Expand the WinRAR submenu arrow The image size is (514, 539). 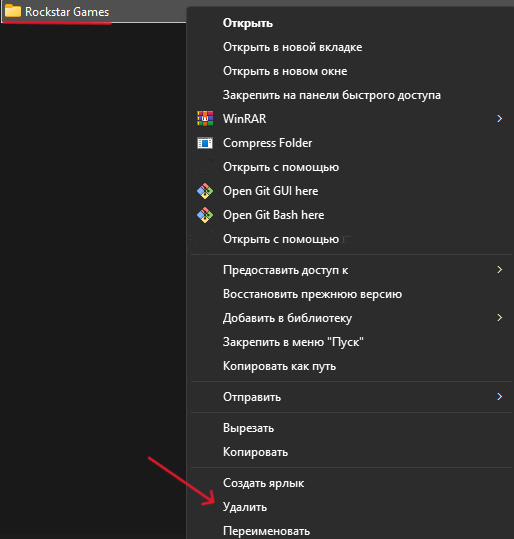pos(500,119)
